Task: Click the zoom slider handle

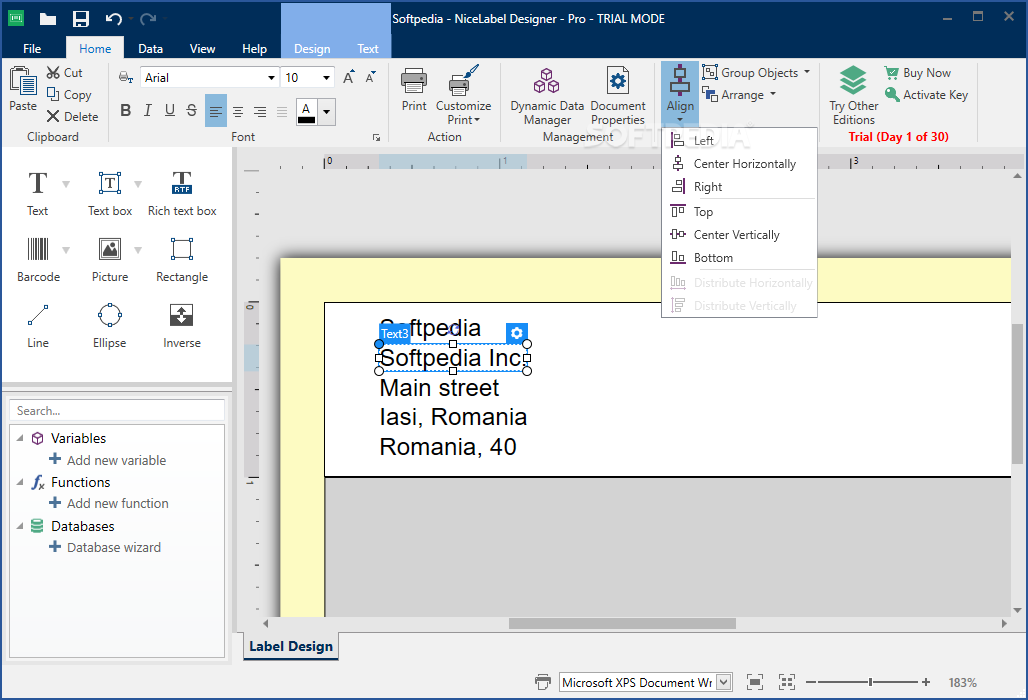Action: [871, 682]
